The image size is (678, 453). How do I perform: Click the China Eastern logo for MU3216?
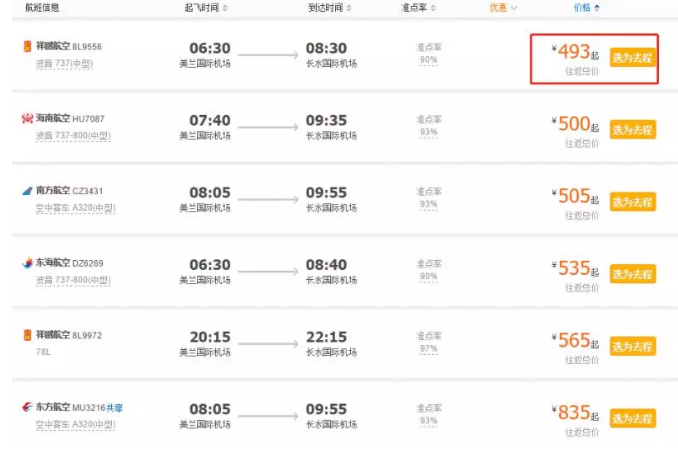pos(27,408)
